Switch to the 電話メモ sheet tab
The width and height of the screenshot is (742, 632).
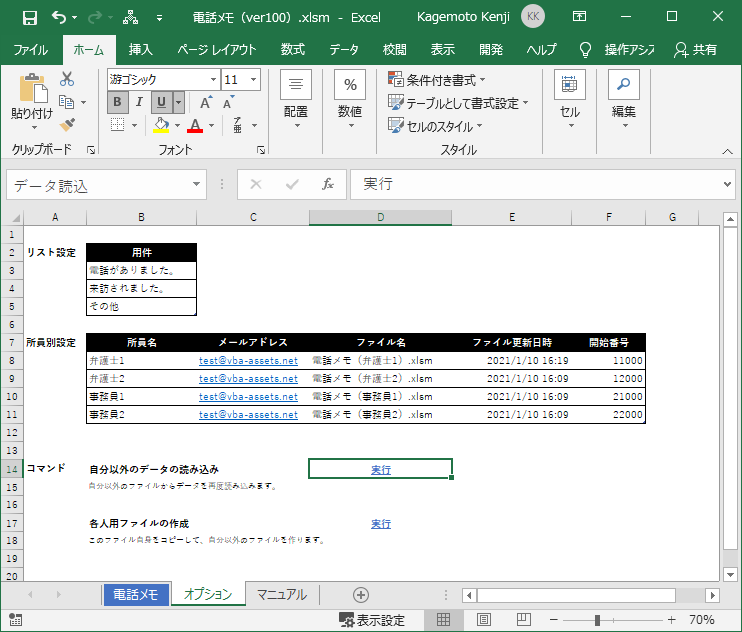[135, 595]
